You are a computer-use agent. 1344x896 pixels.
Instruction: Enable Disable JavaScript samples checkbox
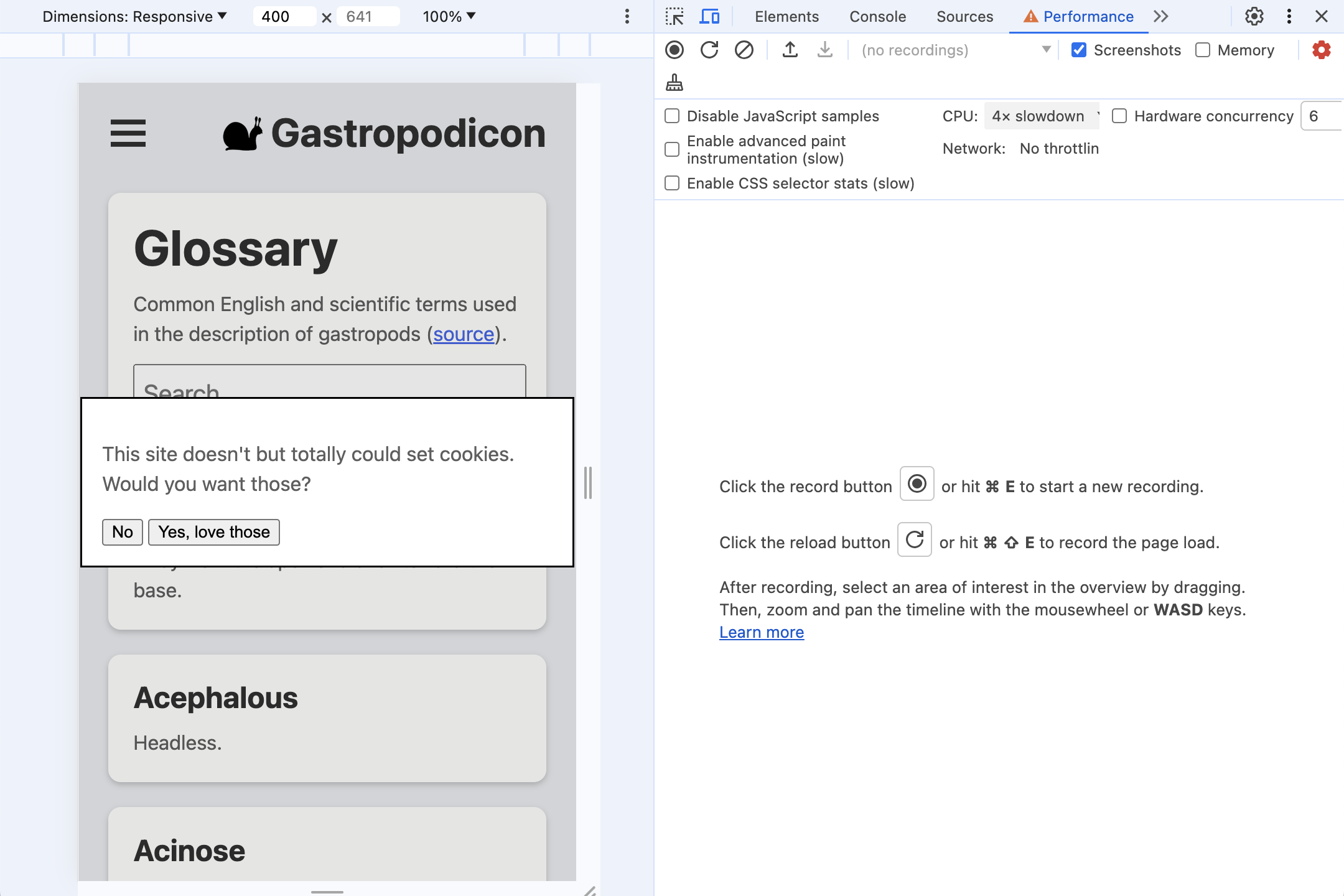tap(673, 115)
